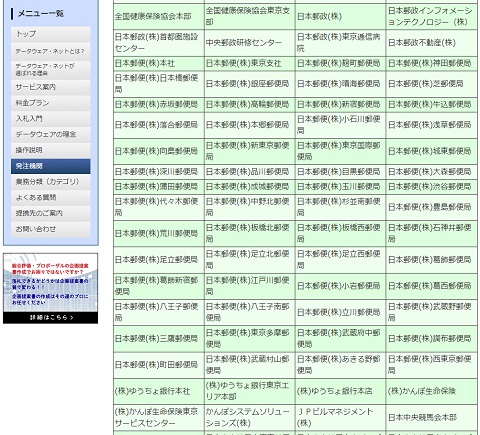Open the トップ menu item

(50, 34)
